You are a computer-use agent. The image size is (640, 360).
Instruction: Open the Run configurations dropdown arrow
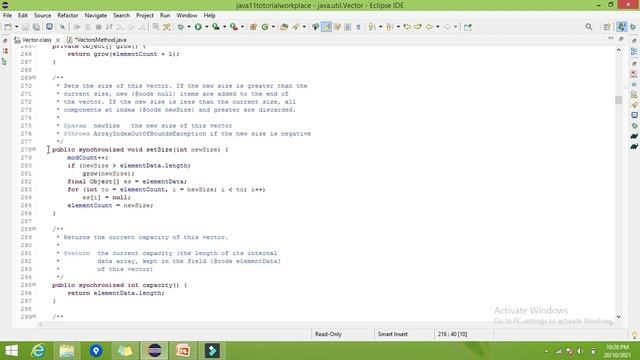[x=207, y=27]
